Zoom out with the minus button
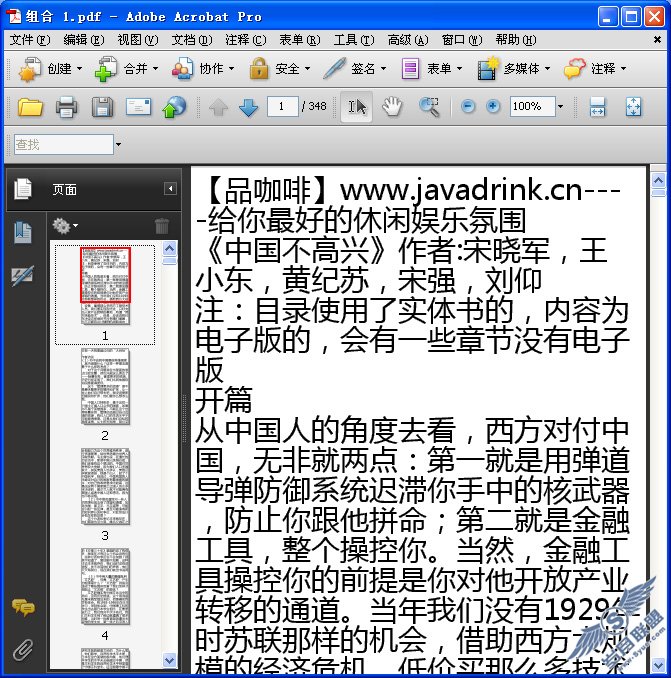671x678 pixels. (468, 106)
